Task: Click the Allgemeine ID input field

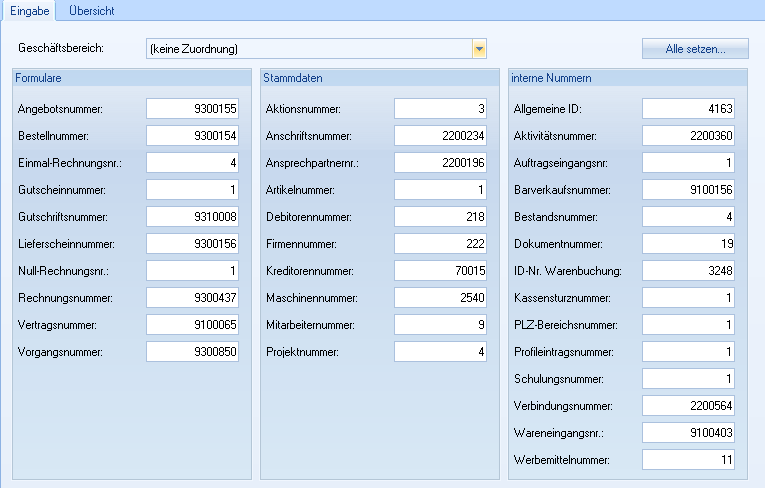Action: (x=688, y=108)
